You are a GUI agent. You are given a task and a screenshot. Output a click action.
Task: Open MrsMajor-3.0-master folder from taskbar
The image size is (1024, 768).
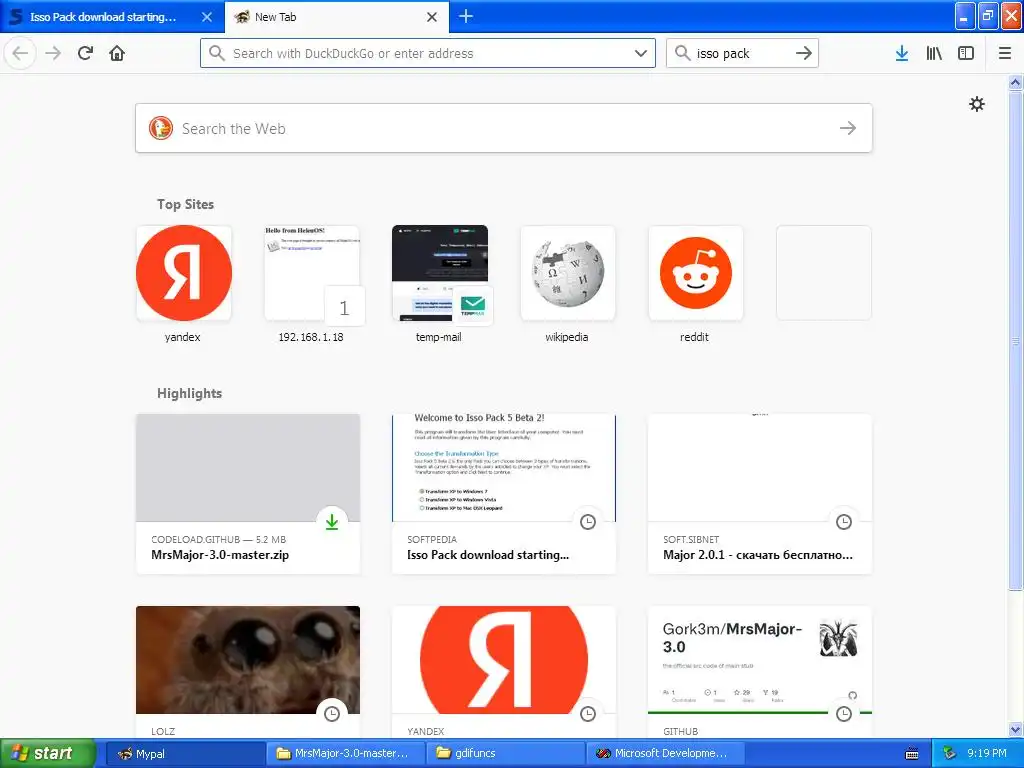[x=346, y=753]
